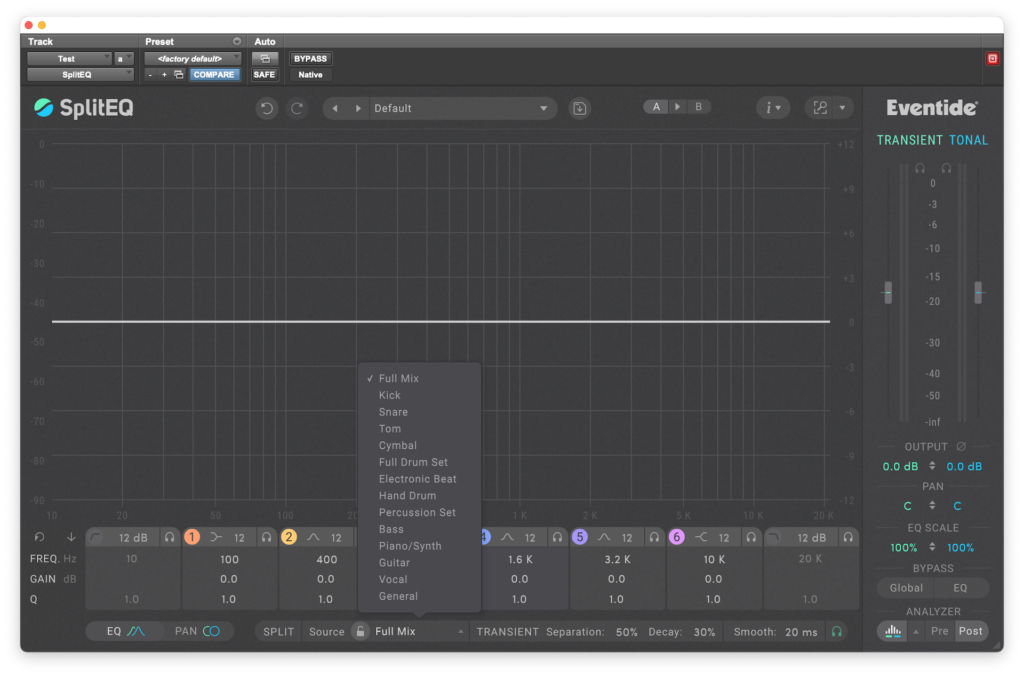The width and height of the screenshot is (1024, 676).
Task: Click the save preset icon
Action: coord(580,108)
